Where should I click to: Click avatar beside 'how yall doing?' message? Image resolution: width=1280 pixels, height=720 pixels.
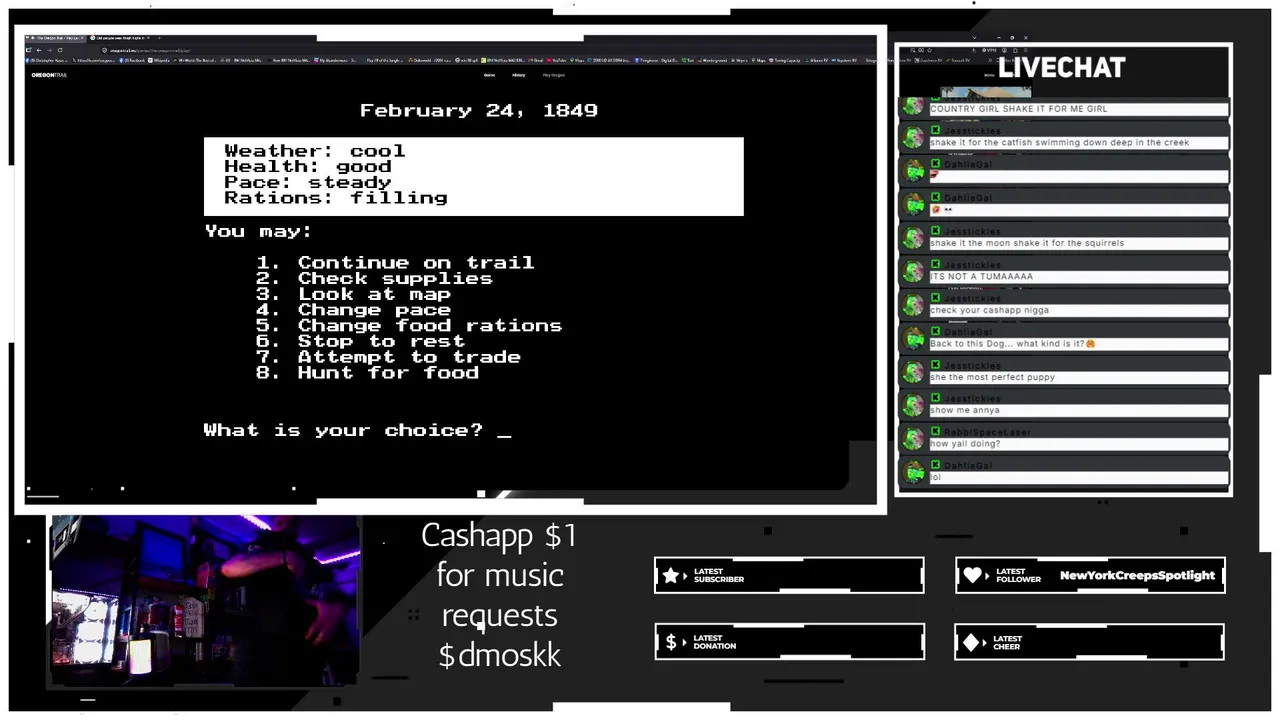pyautogui.click(x=913, y=439)
